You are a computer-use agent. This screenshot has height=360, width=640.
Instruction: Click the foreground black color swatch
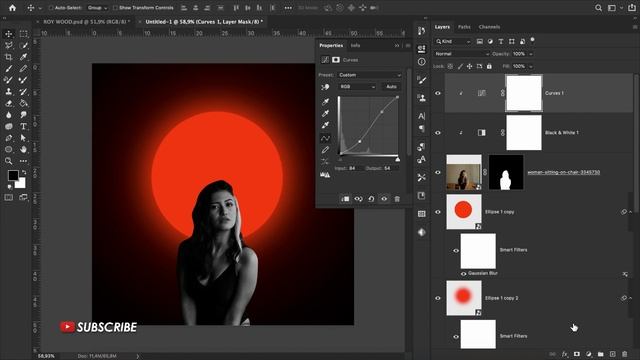point(13,176)
